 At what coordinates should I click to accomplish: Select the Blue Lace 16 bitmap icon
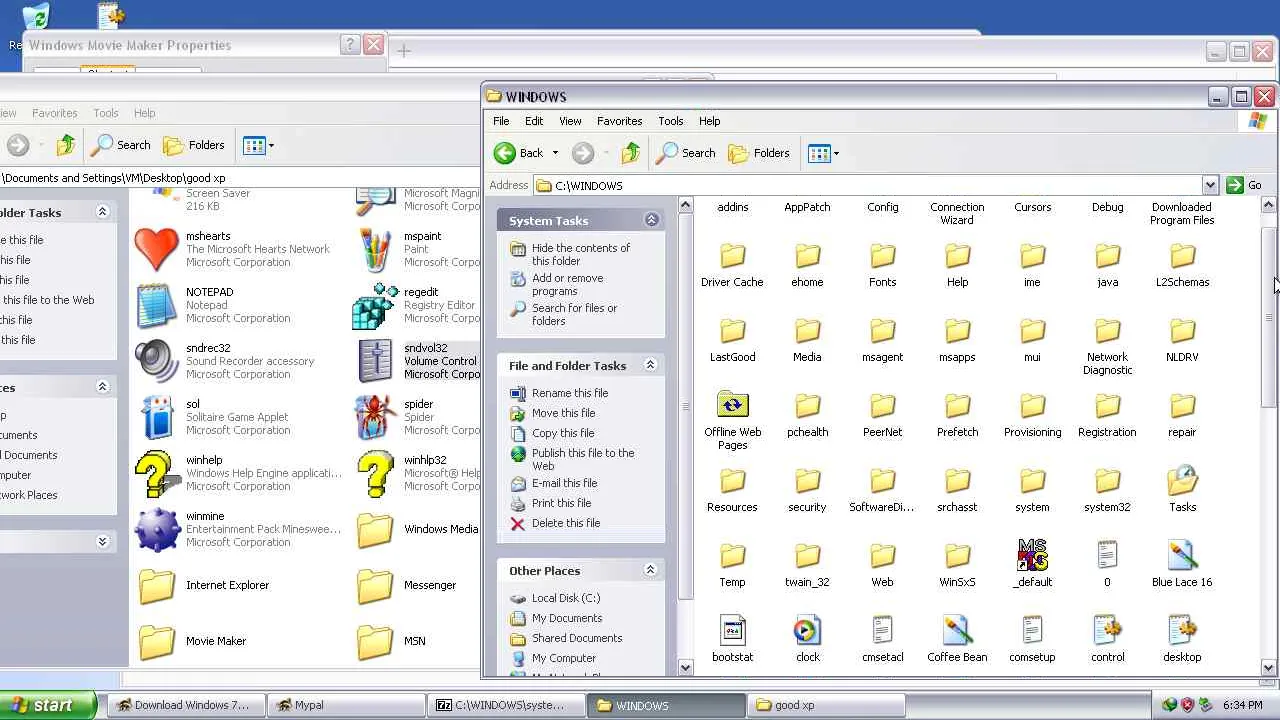click(1182, 556)
